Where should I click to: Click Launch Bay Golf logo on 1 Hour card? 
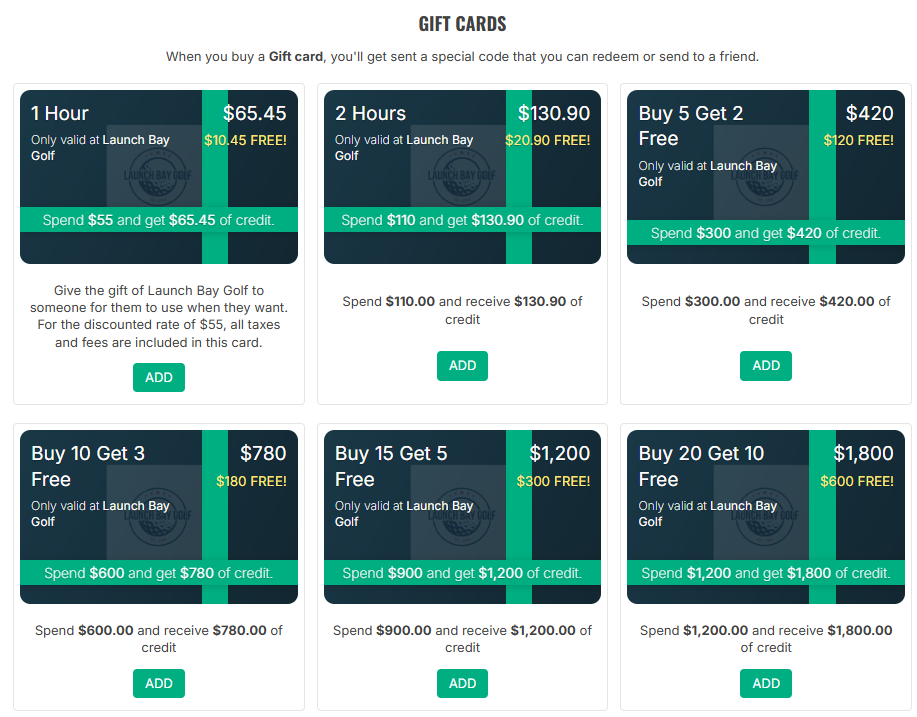tap(157, 175)
